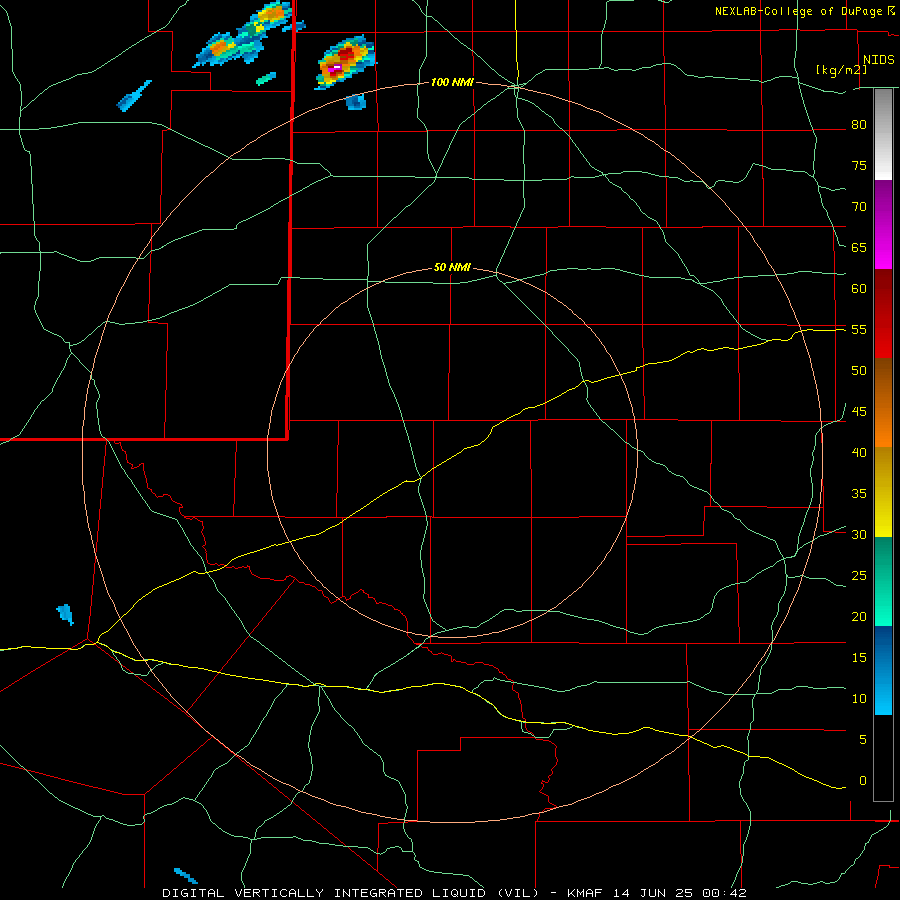Pick the green segment of the VIL legend
This screenshot has height=900, width=900.
pos(883,581)
